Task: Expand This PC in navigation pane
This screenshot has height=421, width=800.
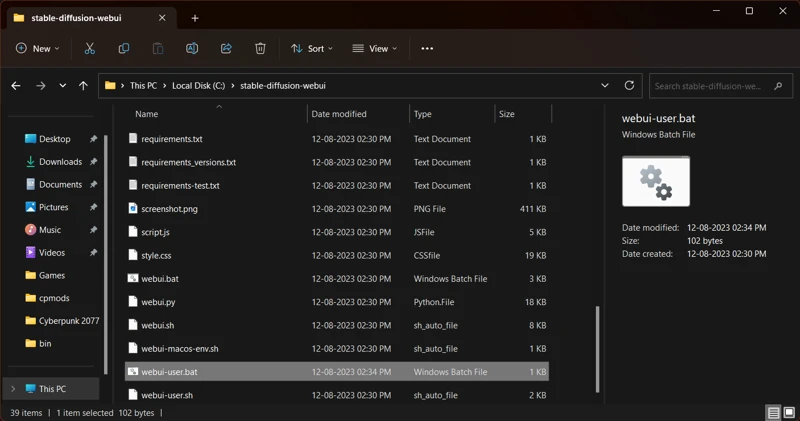Action: (x=13, y=389)
